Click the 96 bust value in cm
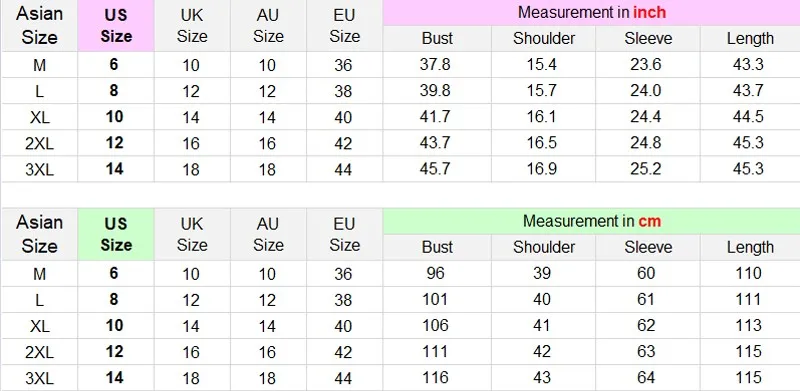800x391 pixels. click(x=437, y=274)
